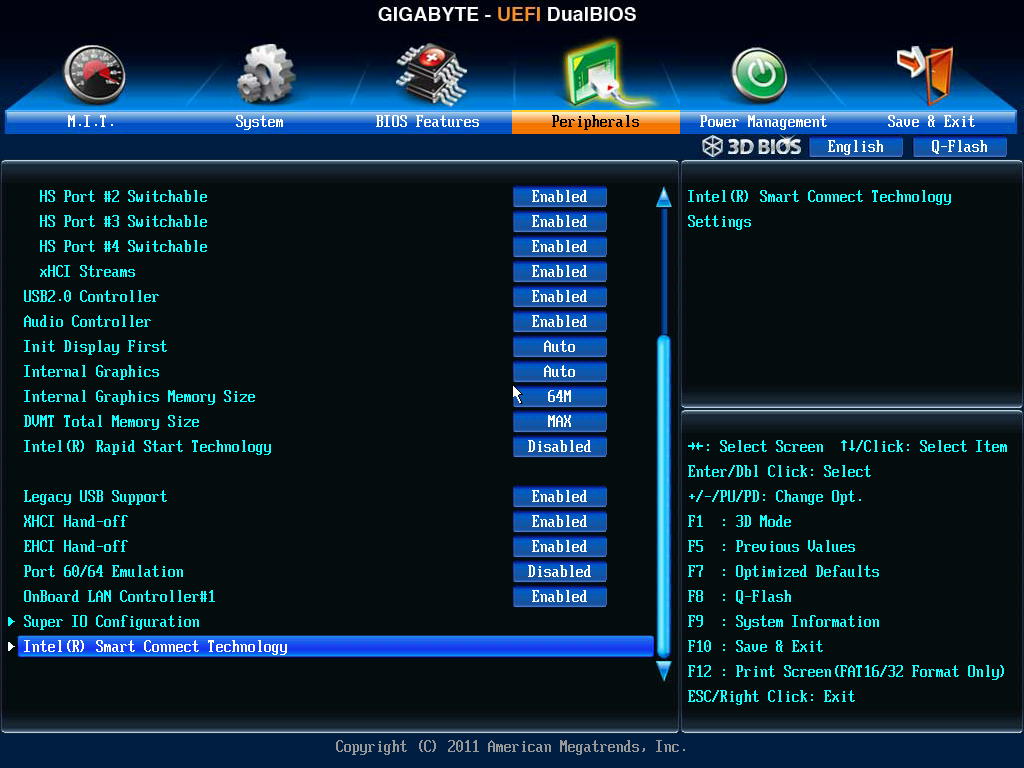Expand Super IO Configuration submenu
1024x768 pixels.
coord(111,622)
